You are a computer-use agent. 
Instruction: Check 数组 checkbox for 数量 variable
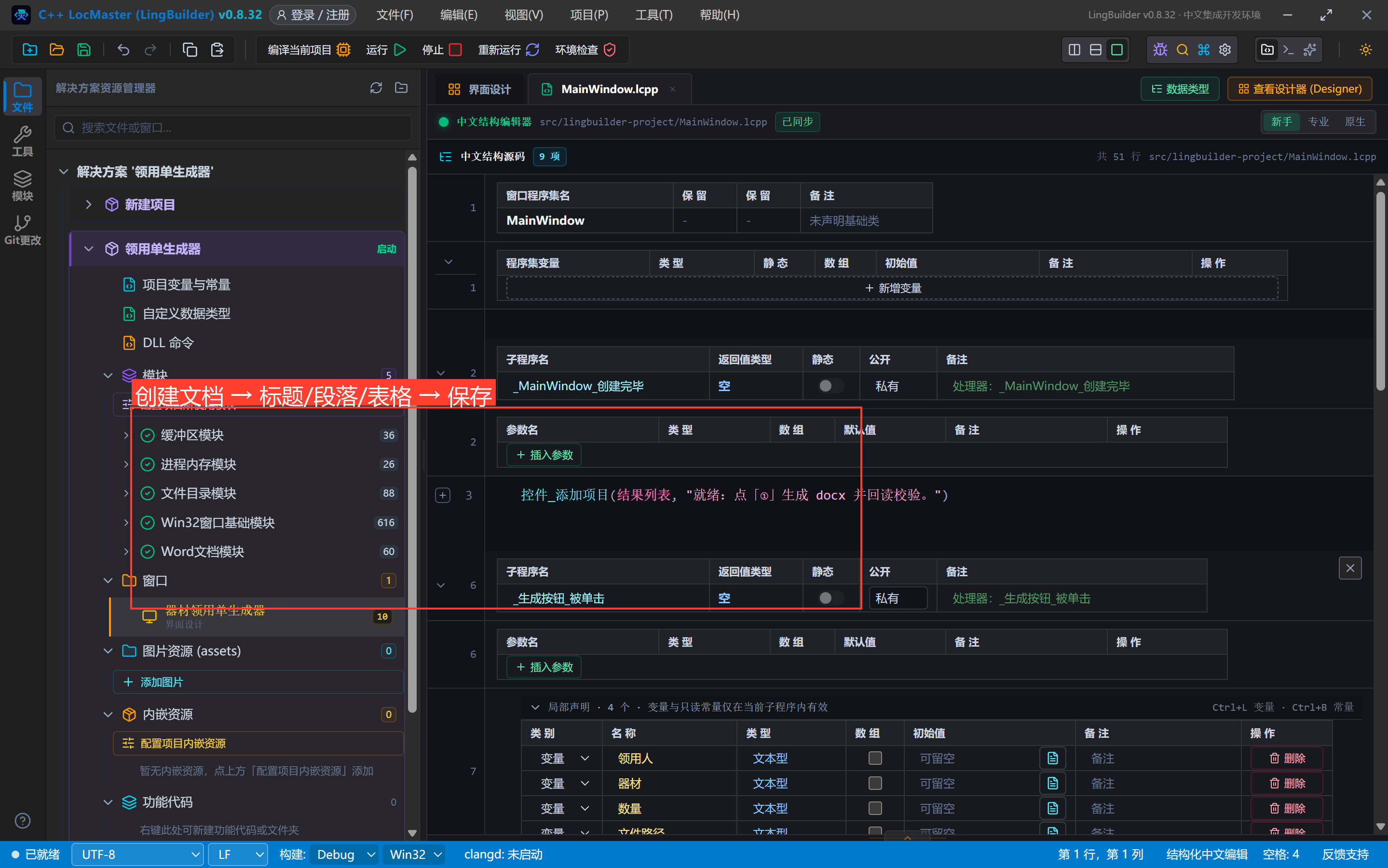(875, 808)
